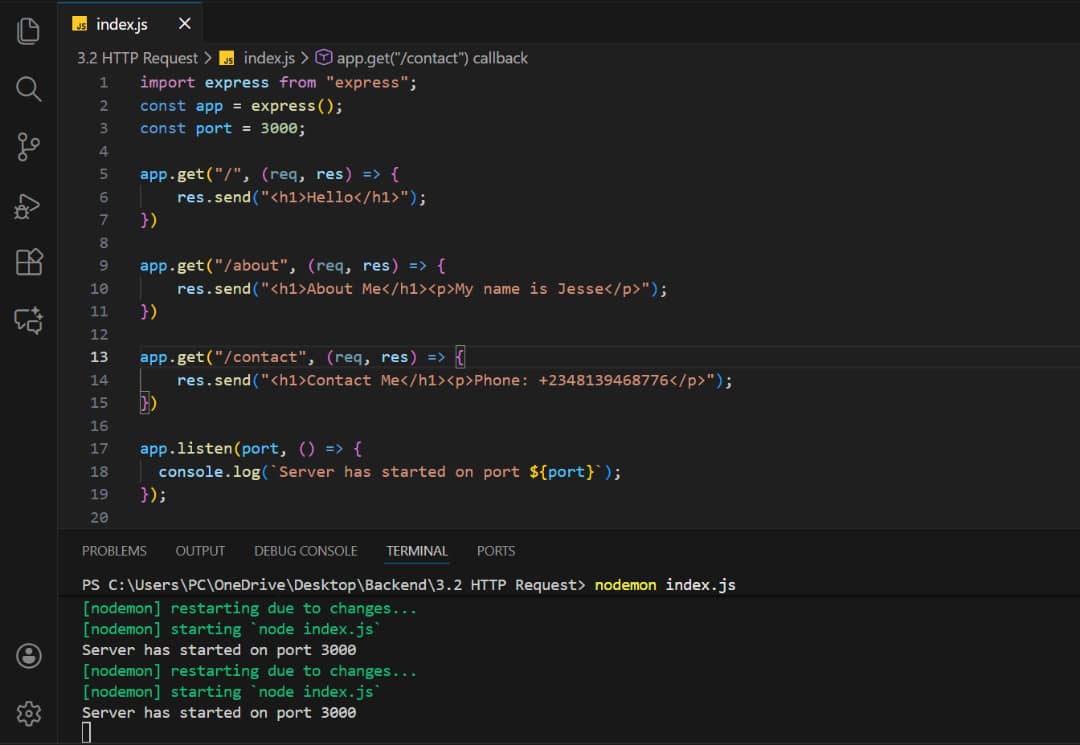Open the Chat sidebar icon
Screen dimensions: 1080x745
click(28, 320)
